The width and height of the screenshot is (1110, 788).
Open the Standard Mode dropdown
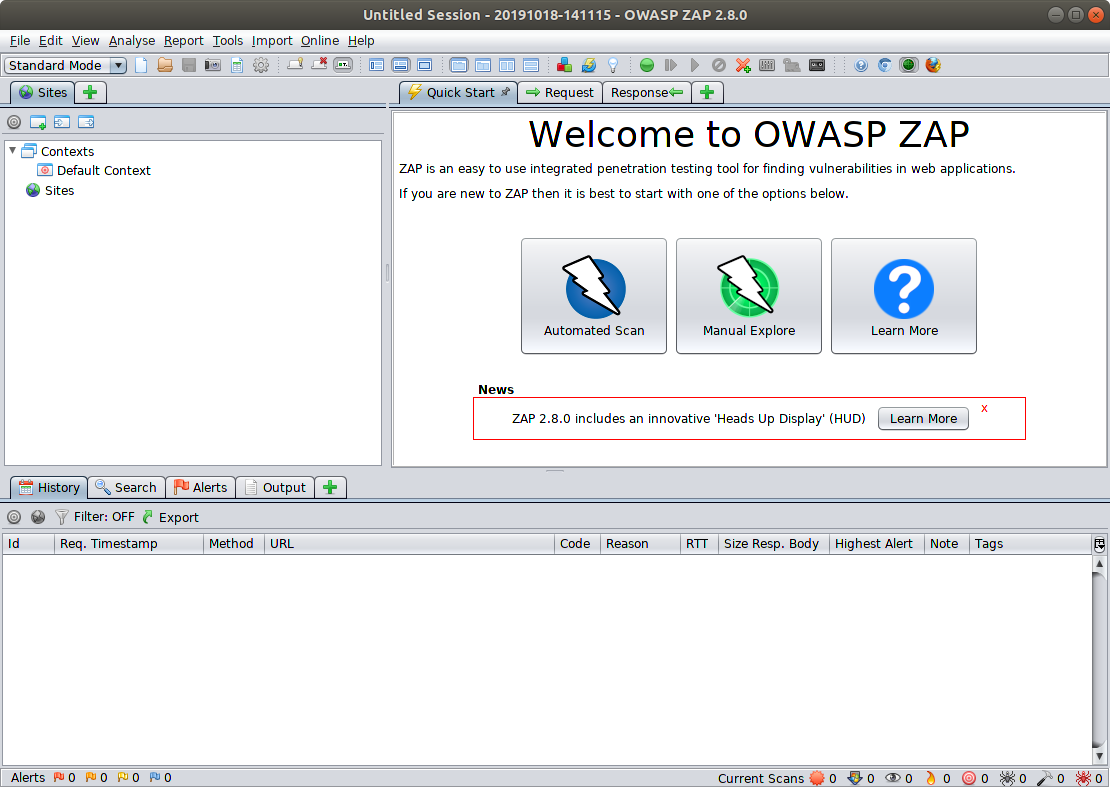(x=65, y=65)
